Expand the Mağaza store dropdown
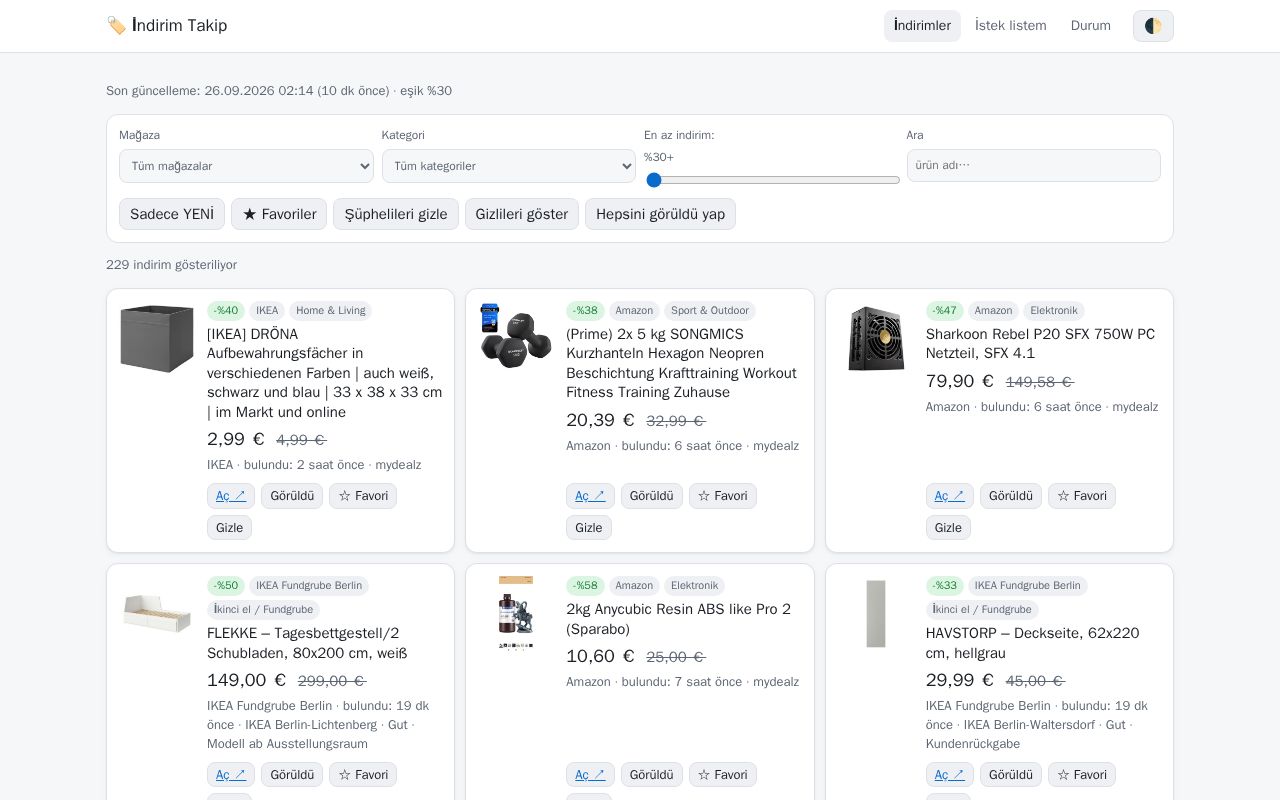The image size is (1280, 800). point(246,166)
